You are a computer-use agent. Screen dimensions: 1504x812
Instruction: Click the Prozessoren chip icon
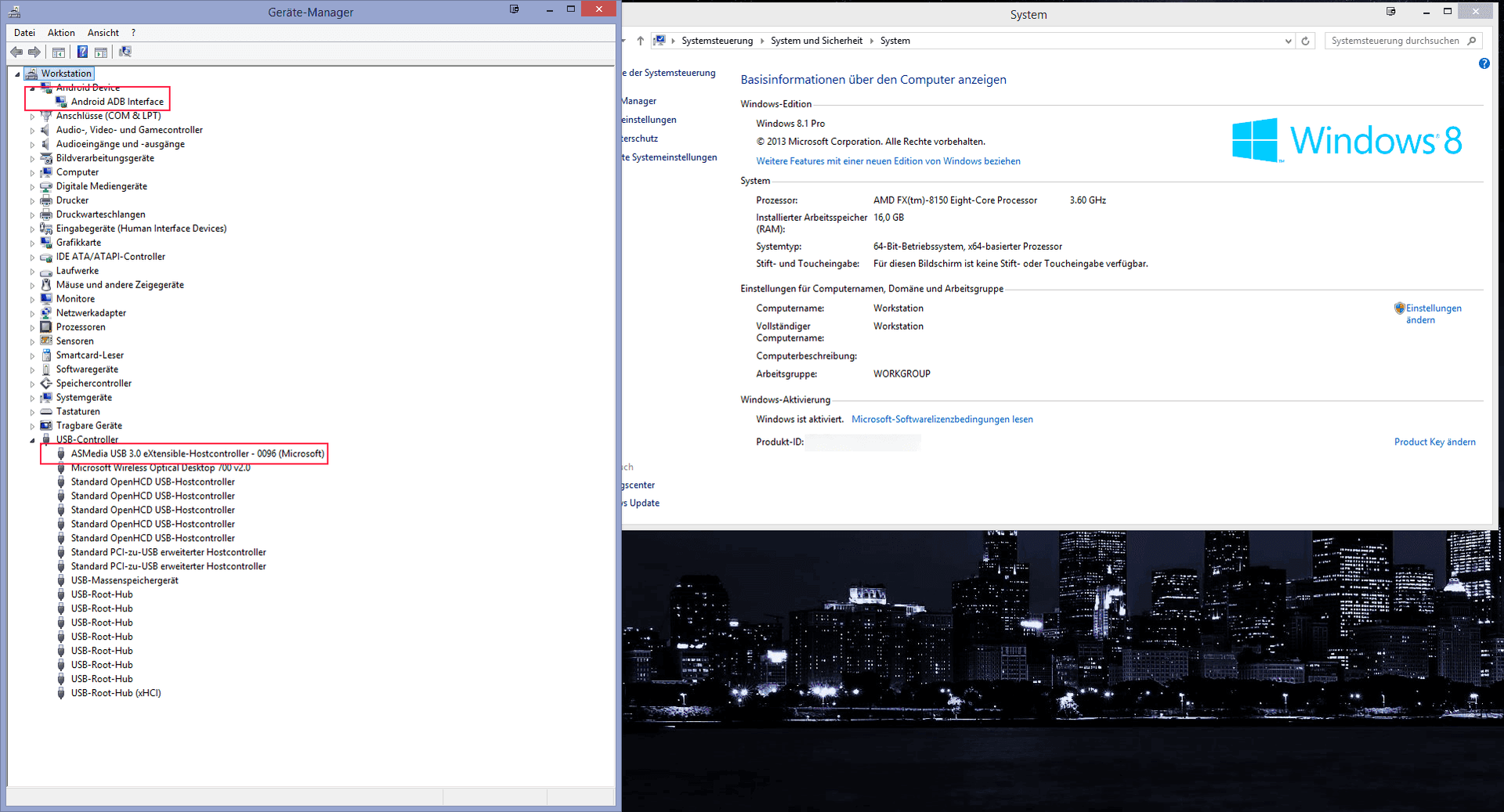(x=46, y=327)
